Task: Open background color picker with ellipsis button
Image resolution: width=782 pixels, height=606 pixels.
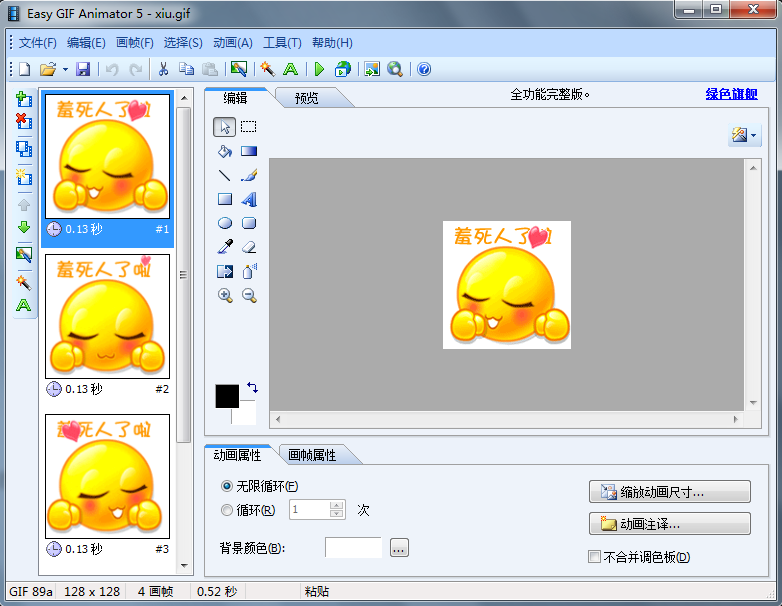Action: pyautogui.click(x=399, y=548)
